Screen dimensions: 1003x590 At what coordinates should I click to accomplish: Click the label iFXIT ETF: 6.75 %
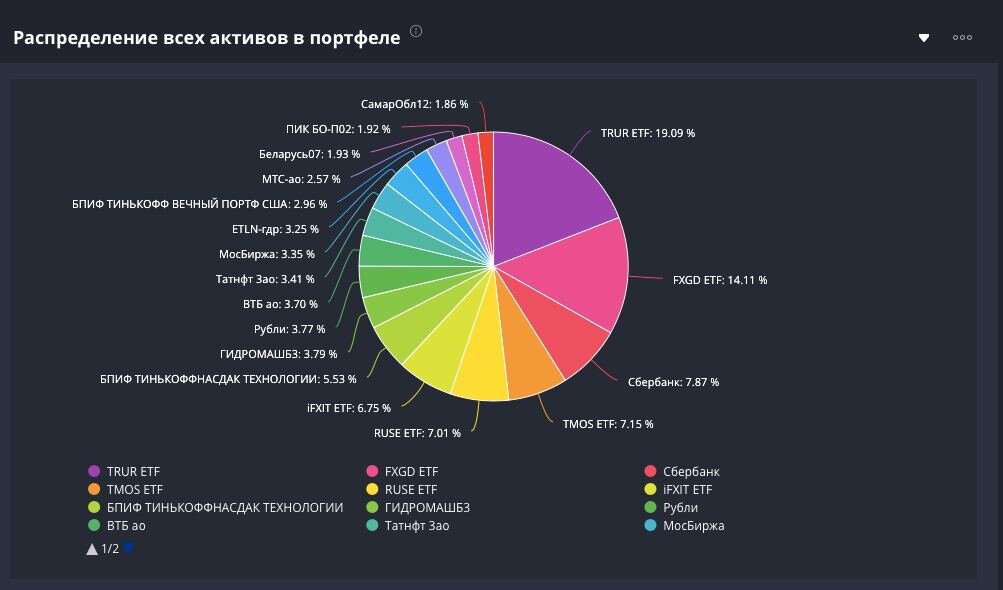pos(349,408)
